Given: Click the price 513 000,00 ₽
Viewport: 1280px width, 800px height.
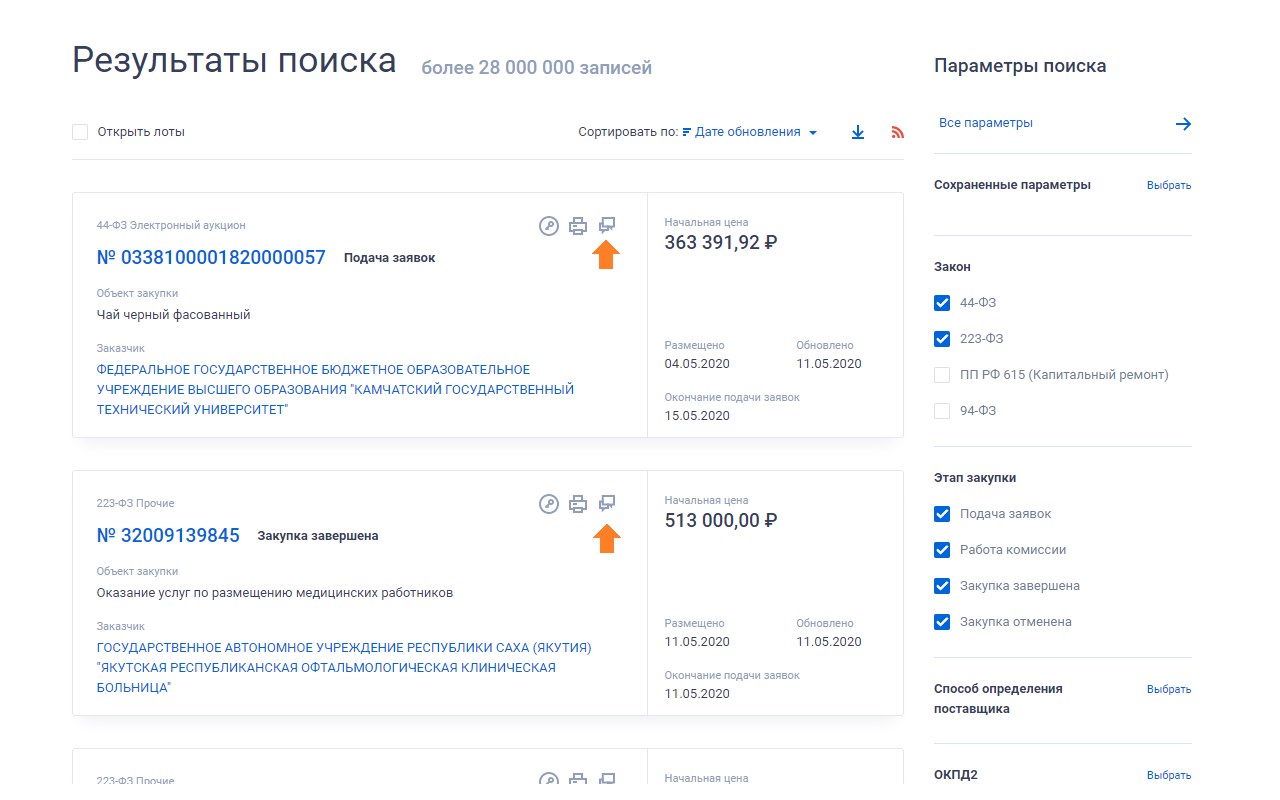Looking at the screenshot, I should coord(721,521).
